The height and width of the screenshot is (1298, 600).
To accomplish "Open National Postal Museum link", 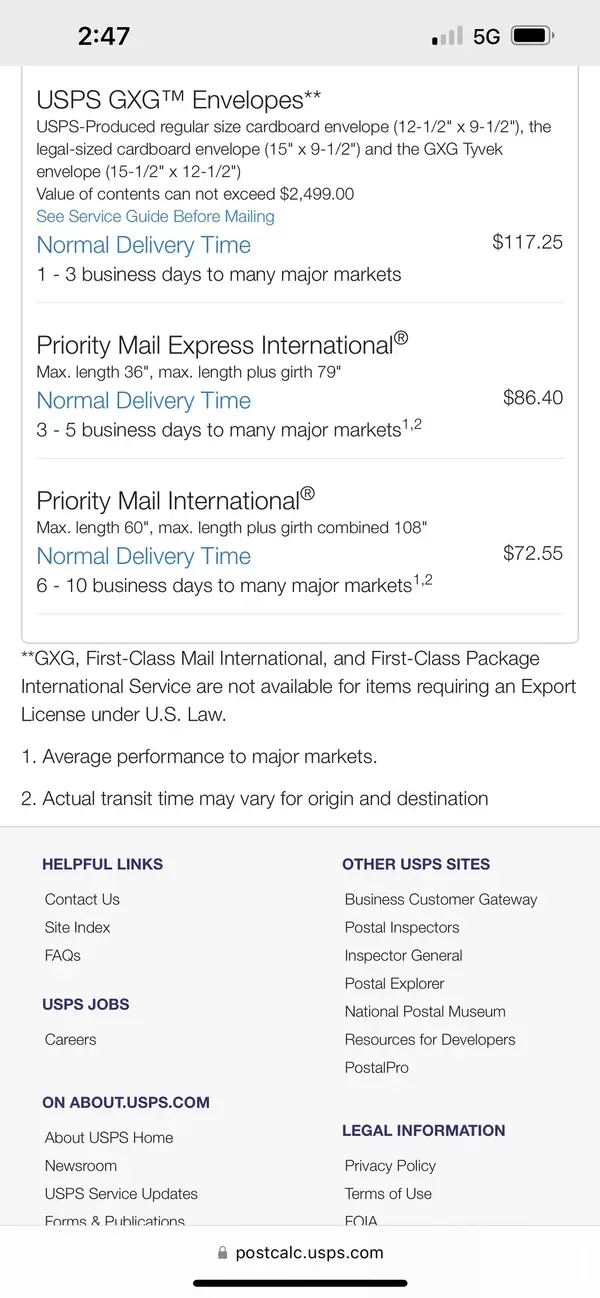I will click(425, 1011).
